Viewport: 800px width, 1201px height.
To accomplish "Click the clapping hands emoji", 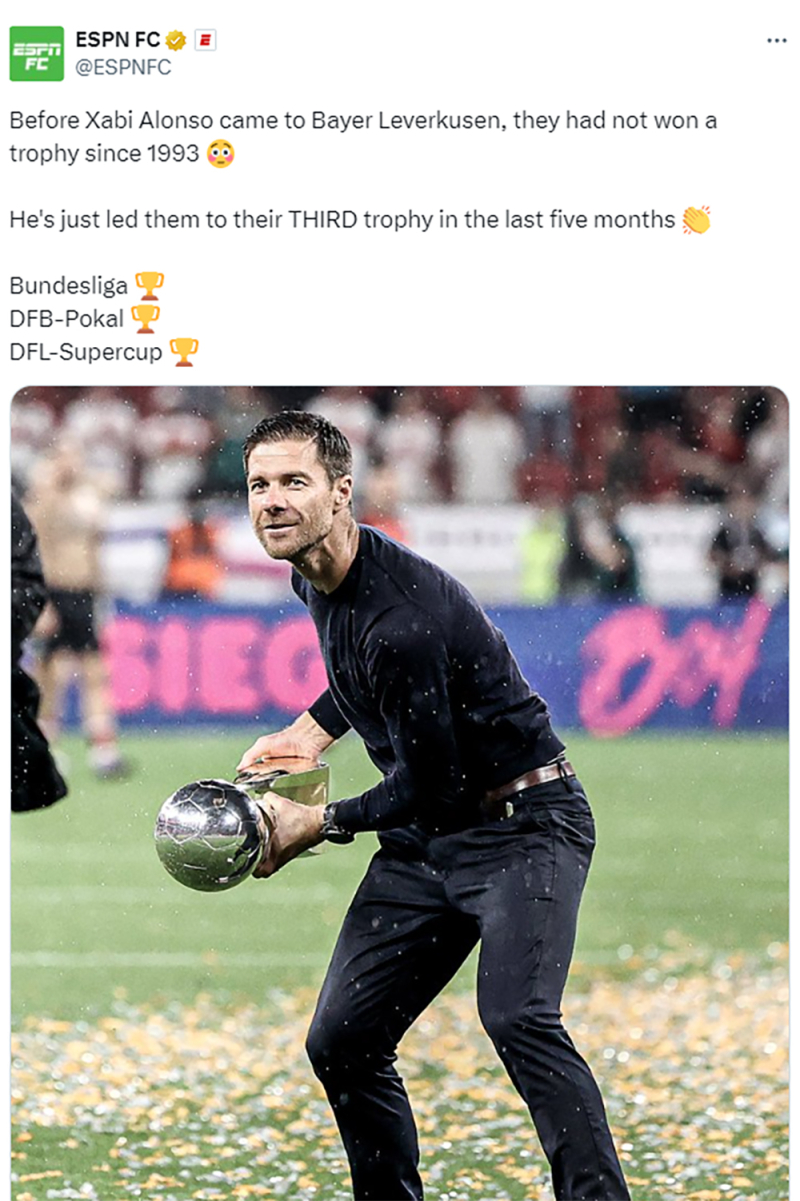I will [x=696, y=219].
